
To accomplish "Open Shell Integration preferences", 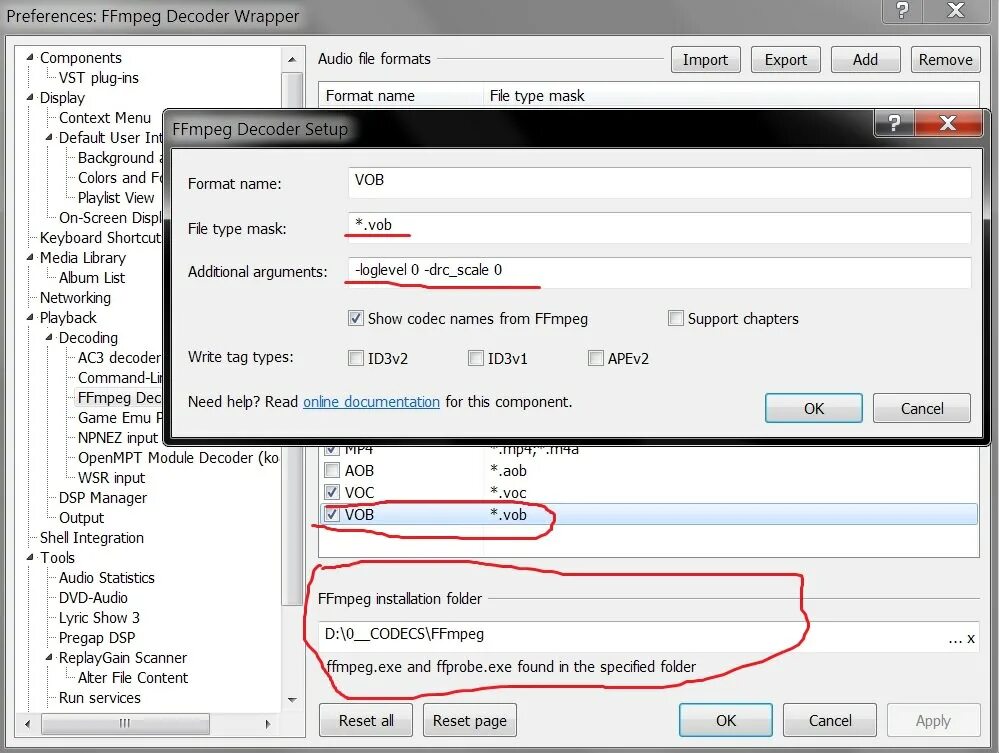I will point(92,538).
